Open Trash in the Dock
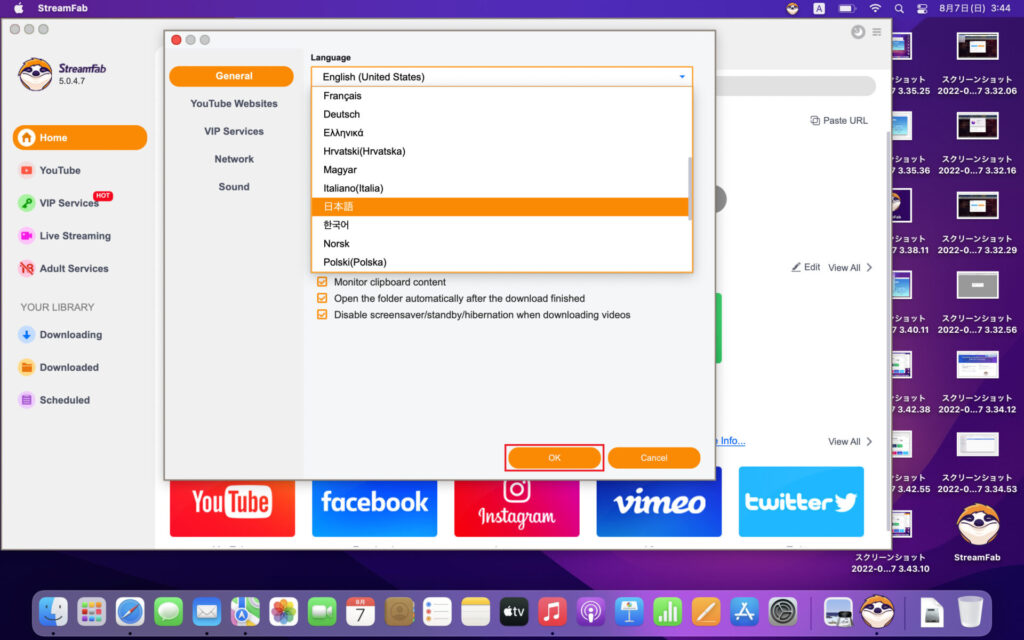The width and height of the screenshot is (1024, 640). tap(970, 613)
